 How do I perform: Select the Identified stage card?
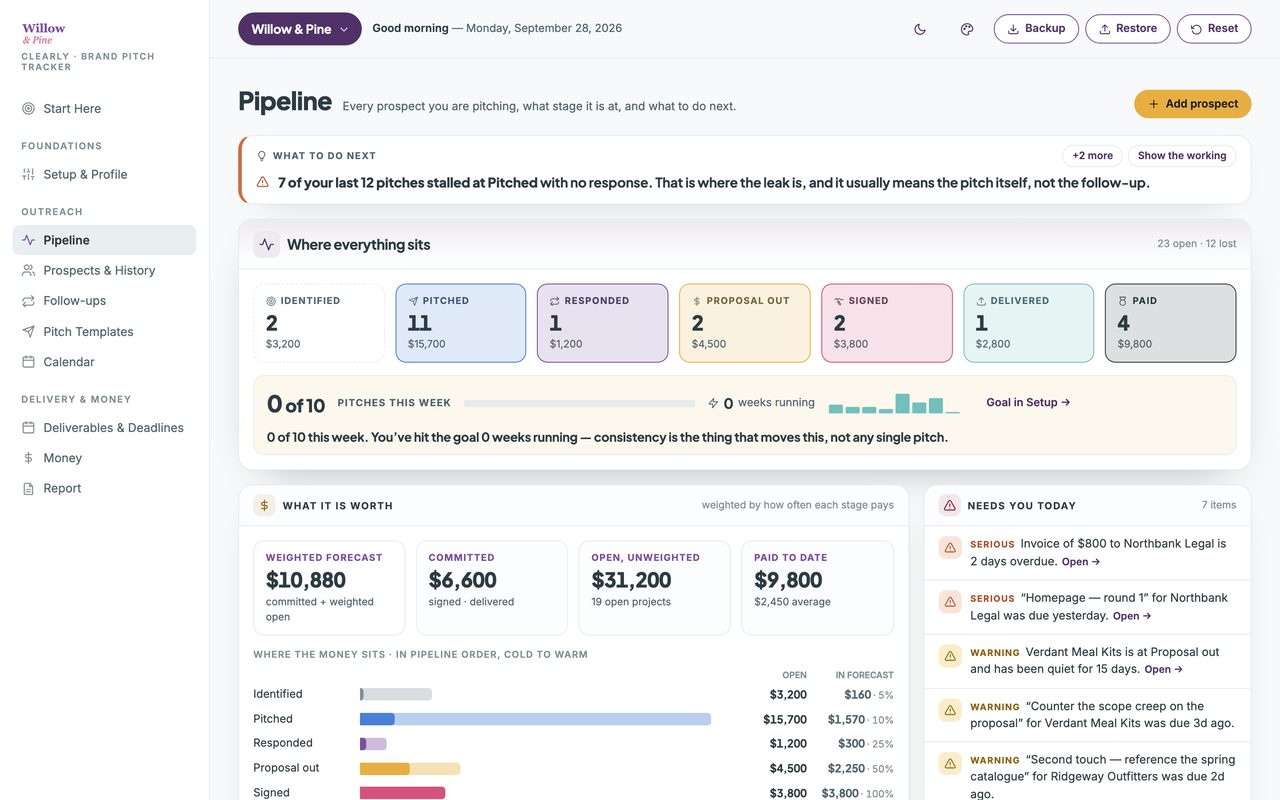(319, 323)
